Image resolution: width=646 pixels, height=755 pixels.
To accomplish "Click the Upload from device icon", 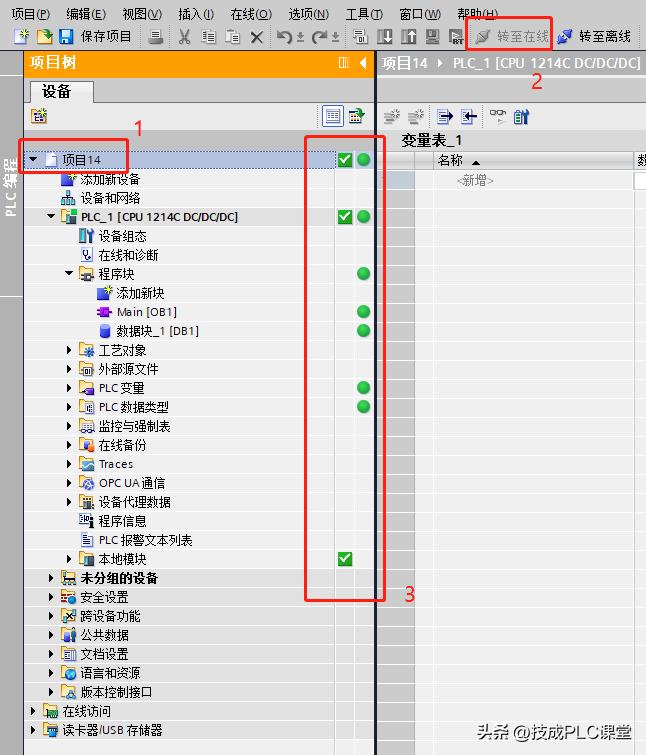I will pyautogui.click(x=408, y=37).
